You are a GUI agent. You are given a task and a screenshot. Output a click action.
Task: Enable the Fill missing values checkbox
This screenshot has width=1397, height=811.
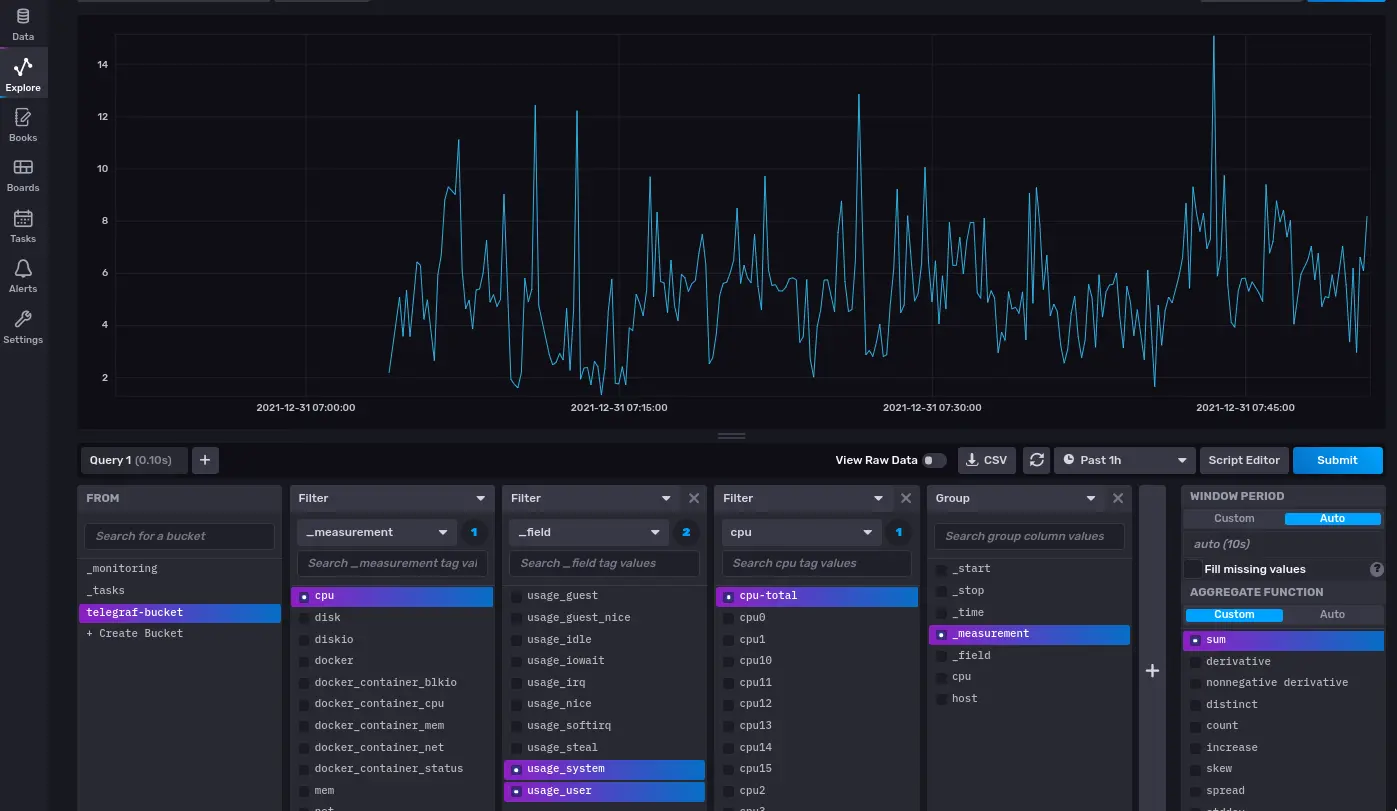(x=1193, y=569)
